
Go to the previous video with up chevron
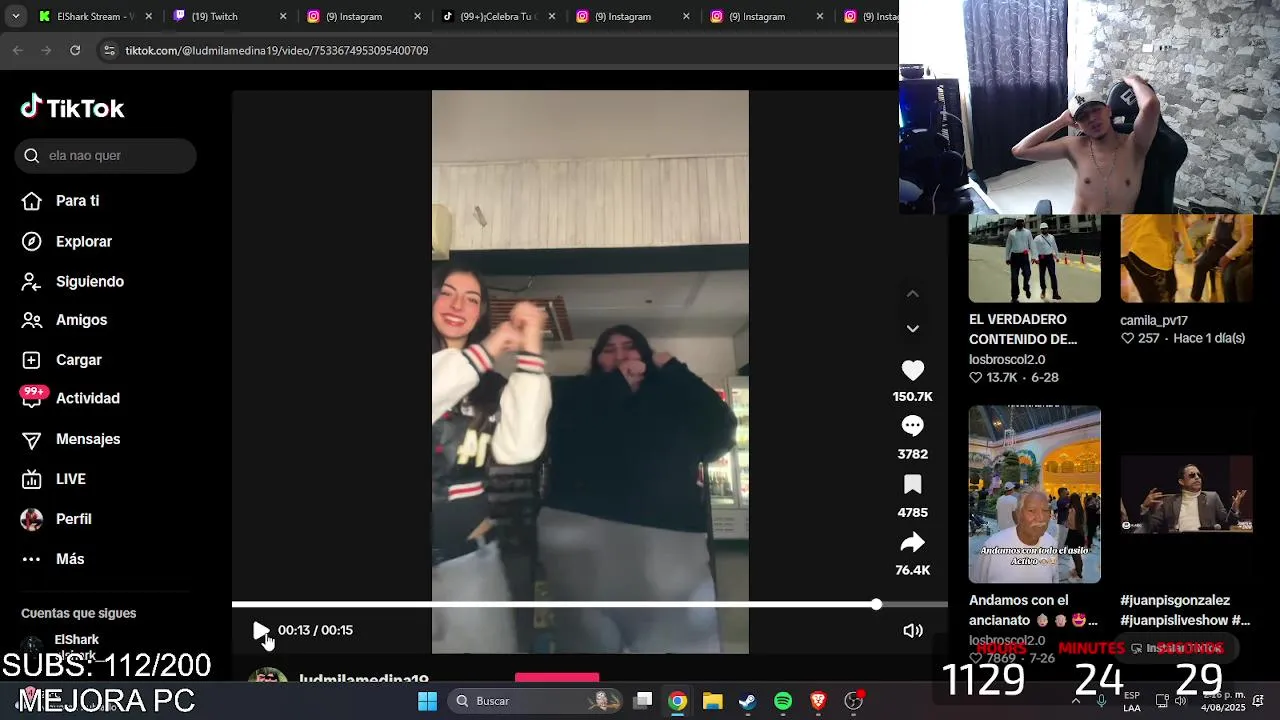click(x=913, y=294)
